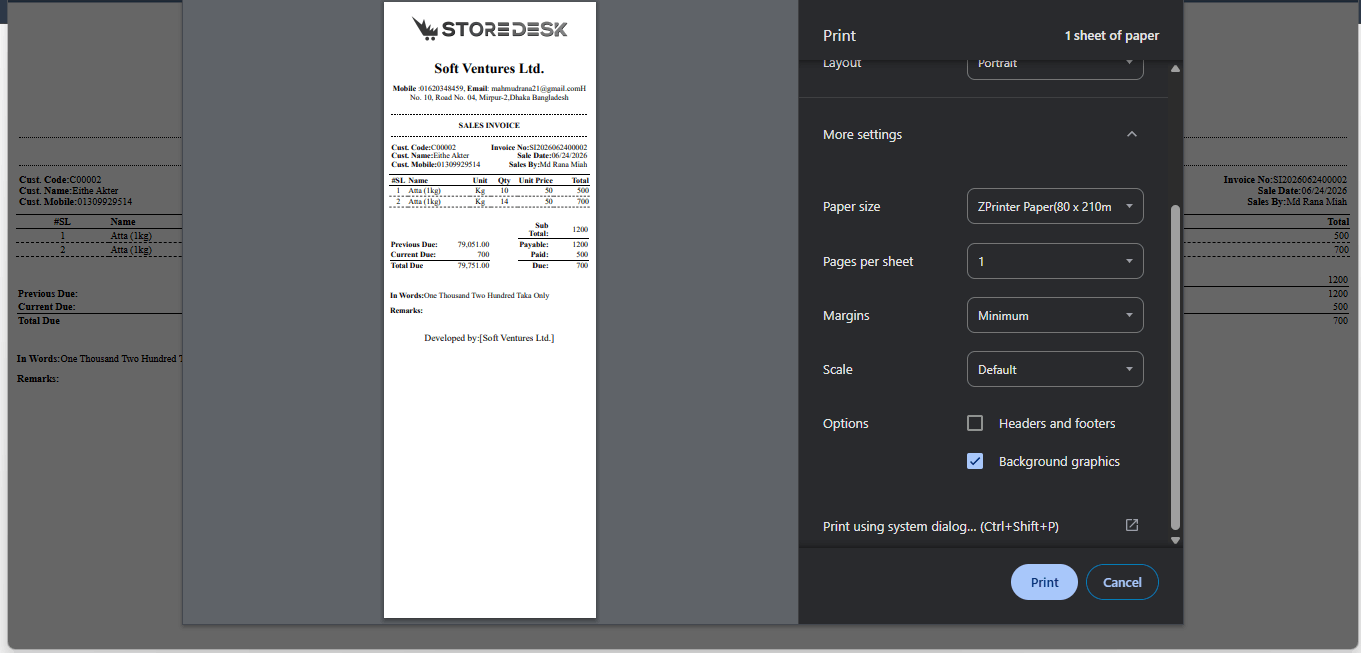Click the 'Scale' label

[x=838, y=369]
